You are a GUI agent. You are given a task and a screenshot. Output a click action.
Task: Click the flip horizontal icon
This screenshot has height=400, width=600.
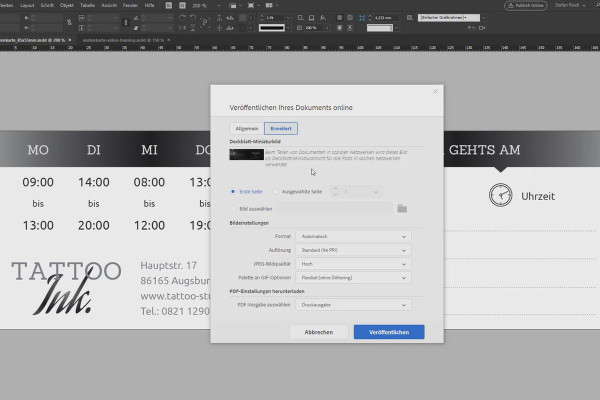click(183, 28)
